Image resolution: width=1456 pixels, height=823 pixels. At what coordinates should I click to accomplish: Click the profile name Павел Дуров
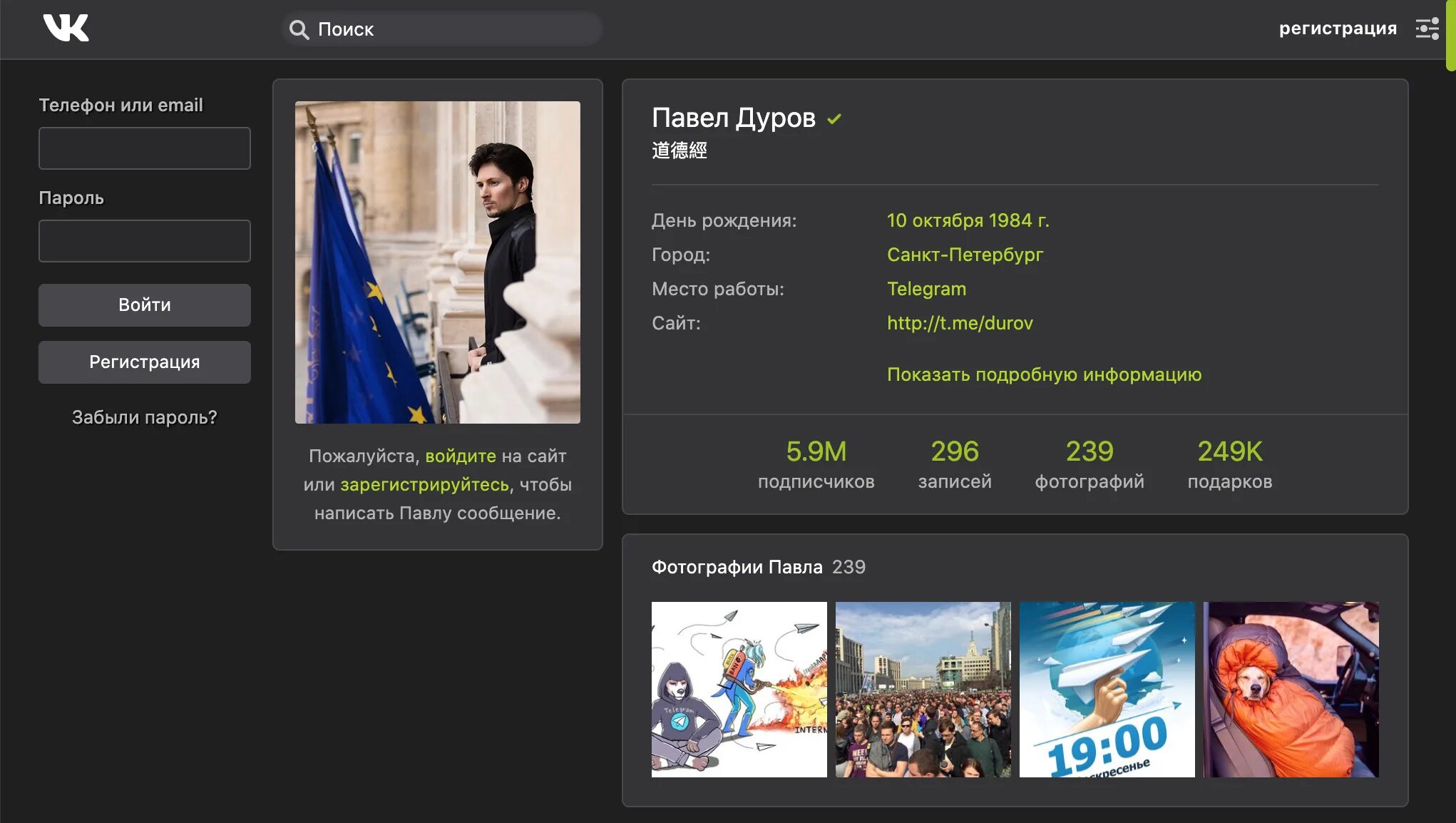tap(733, 118)
